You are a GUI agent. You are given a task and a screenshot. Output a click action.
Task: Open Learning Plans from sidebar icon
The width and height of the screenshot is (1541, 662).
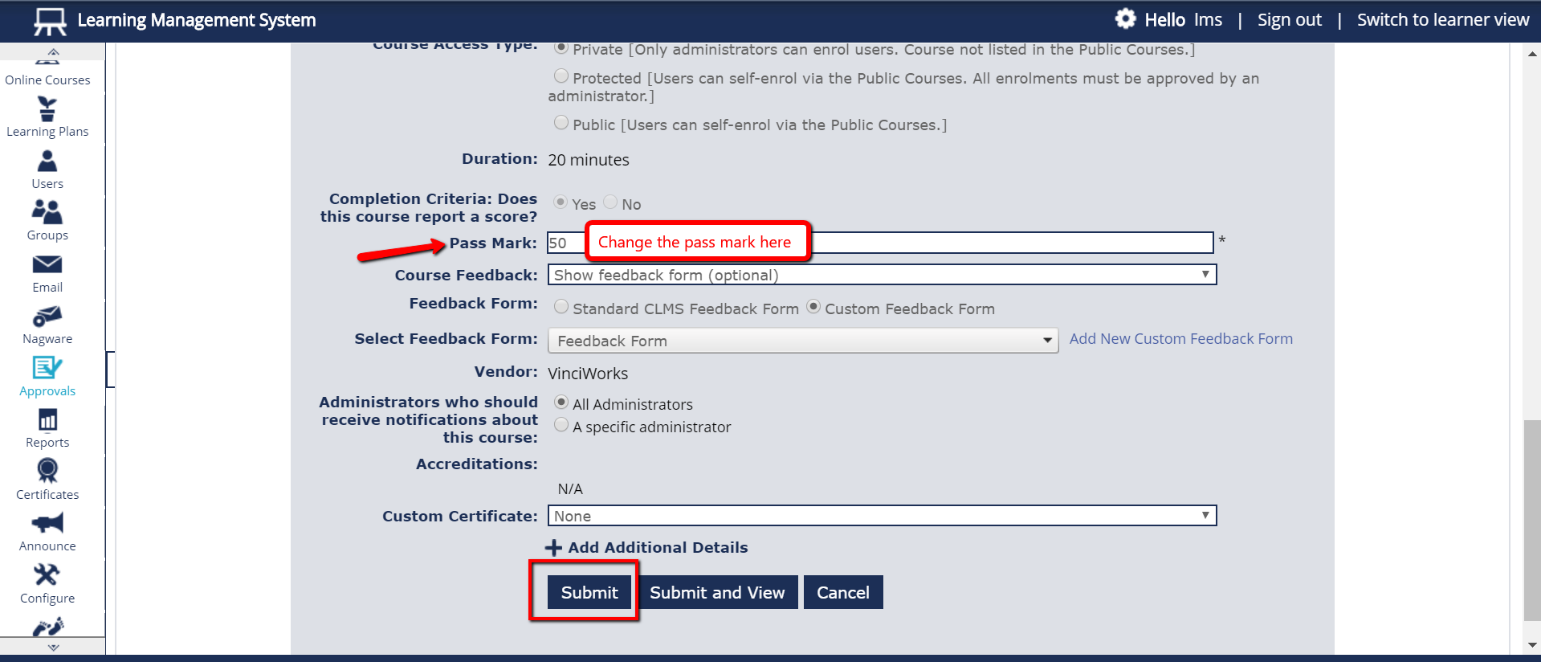(x=47, y=109)
